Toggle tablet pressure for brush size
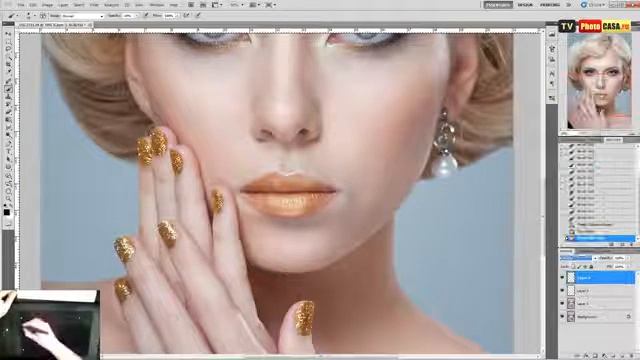The width and height of the screenshot is (640, 360). [x=198, y=16]
